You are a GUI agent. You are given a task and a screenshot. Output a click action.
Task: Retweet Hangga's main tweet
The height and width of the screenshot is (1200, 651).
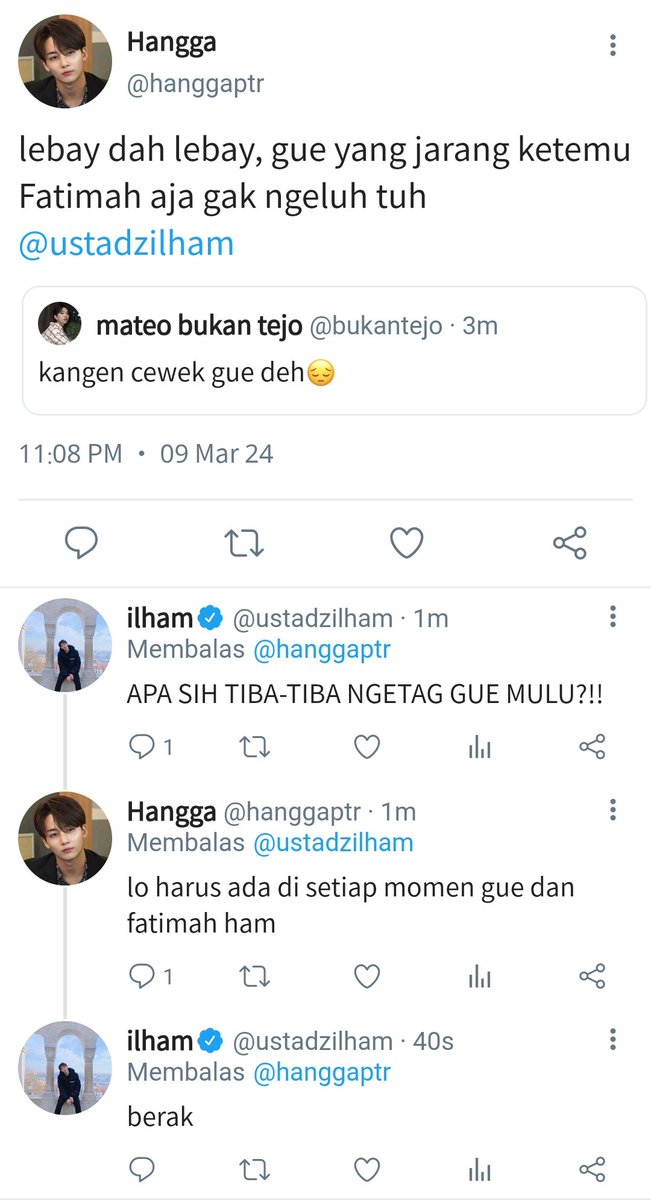[243, 543]
